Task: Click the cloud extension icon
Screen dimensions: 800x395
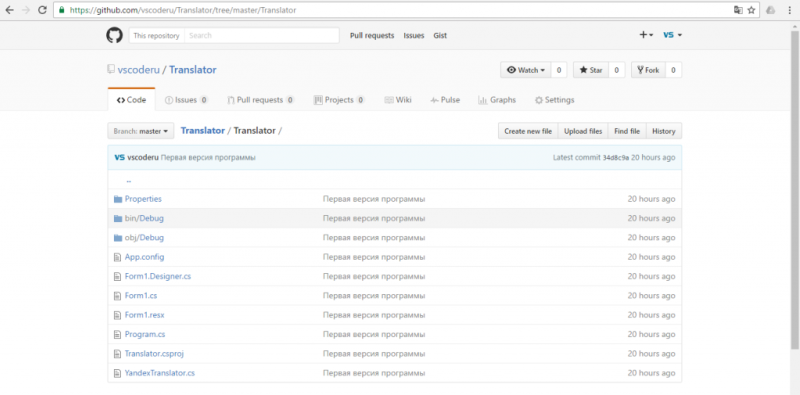Action: pyautogui.click(x=771, y=10)
